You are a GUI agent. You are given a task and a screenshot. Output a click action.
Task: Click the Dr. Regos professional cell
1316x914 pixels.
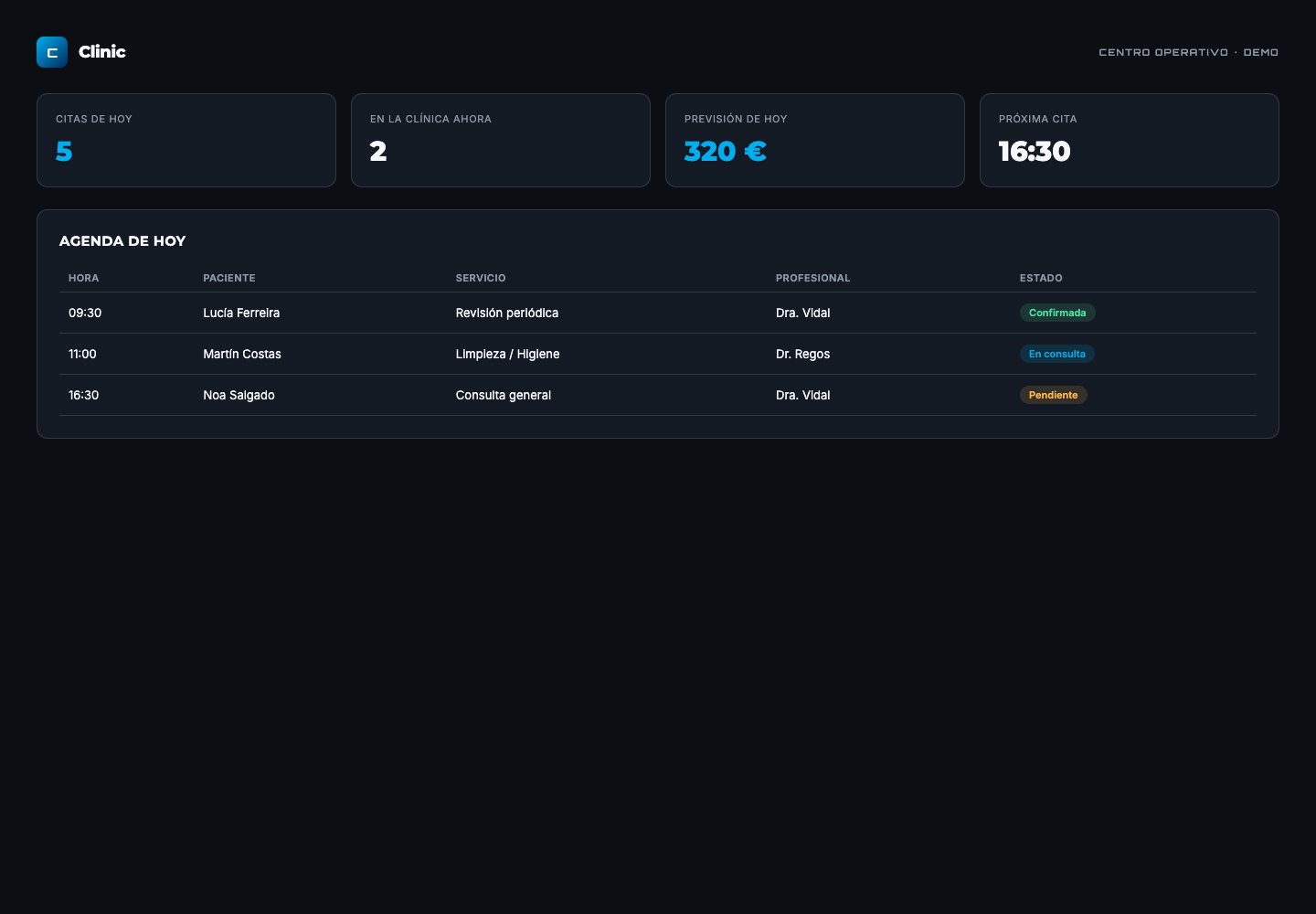click(803, 354)
